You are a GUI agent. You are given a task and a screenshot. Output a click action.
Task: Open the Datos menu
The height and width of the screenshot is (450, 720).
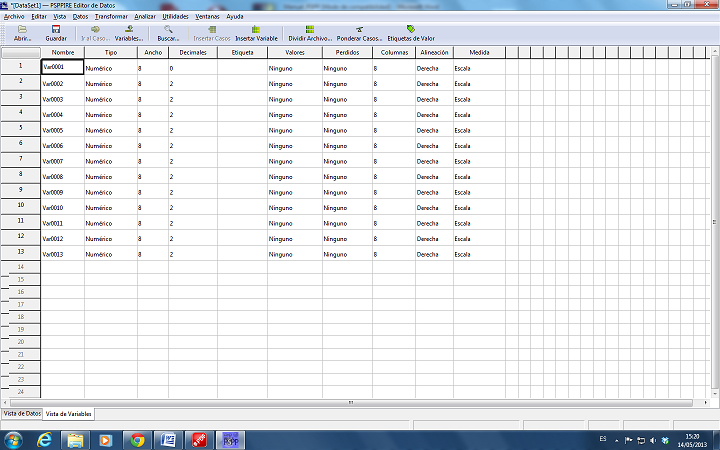(80, 17)
